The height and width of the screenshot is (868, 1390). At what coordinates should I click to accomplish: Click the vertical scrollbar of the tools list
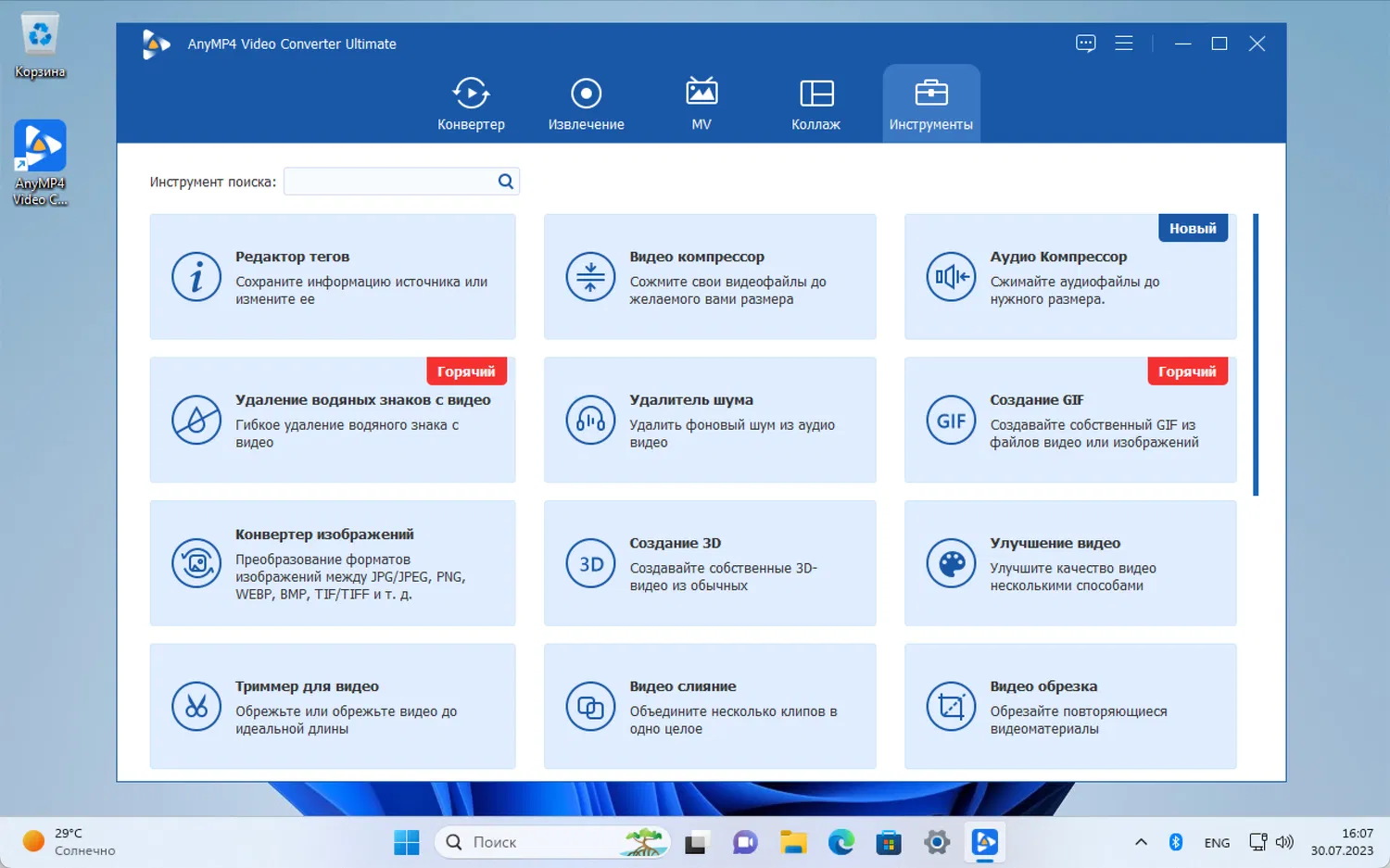(x=1256, y=355)
